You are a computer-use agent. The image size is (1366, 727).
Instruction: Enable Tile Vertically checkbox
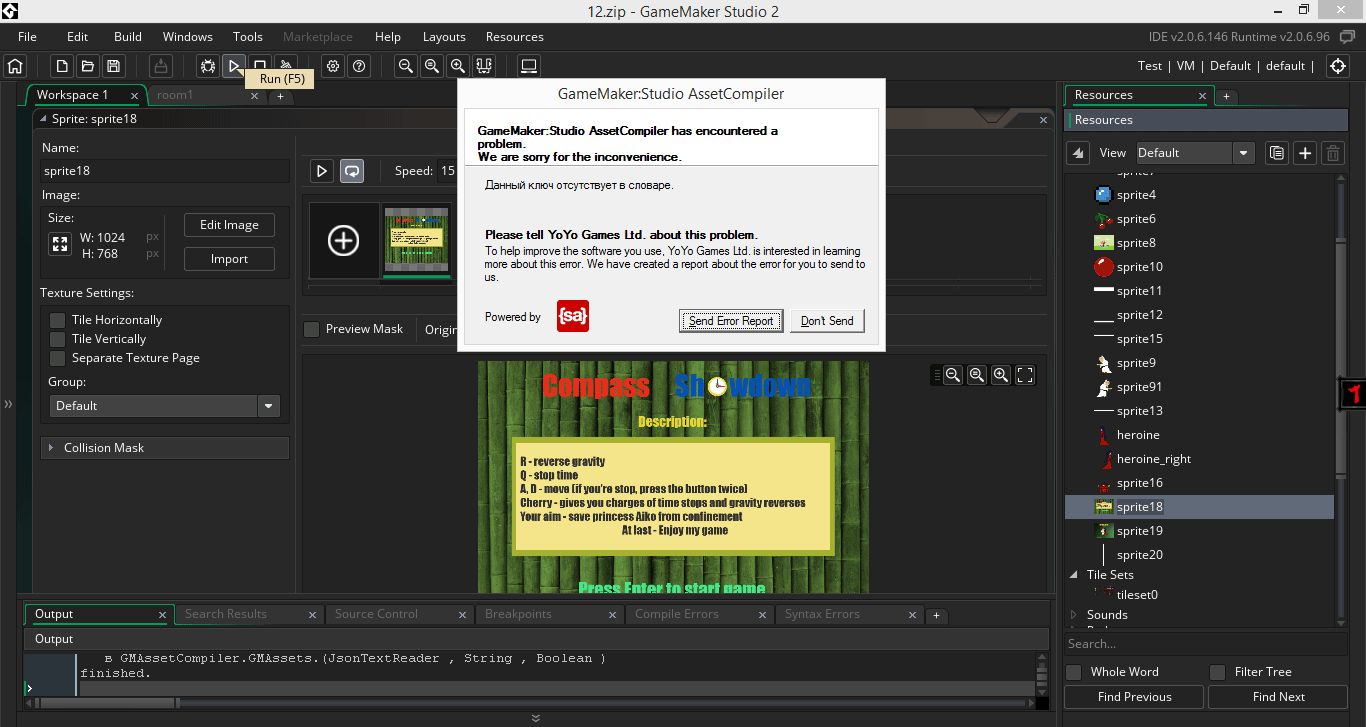[x=56, y=339]
